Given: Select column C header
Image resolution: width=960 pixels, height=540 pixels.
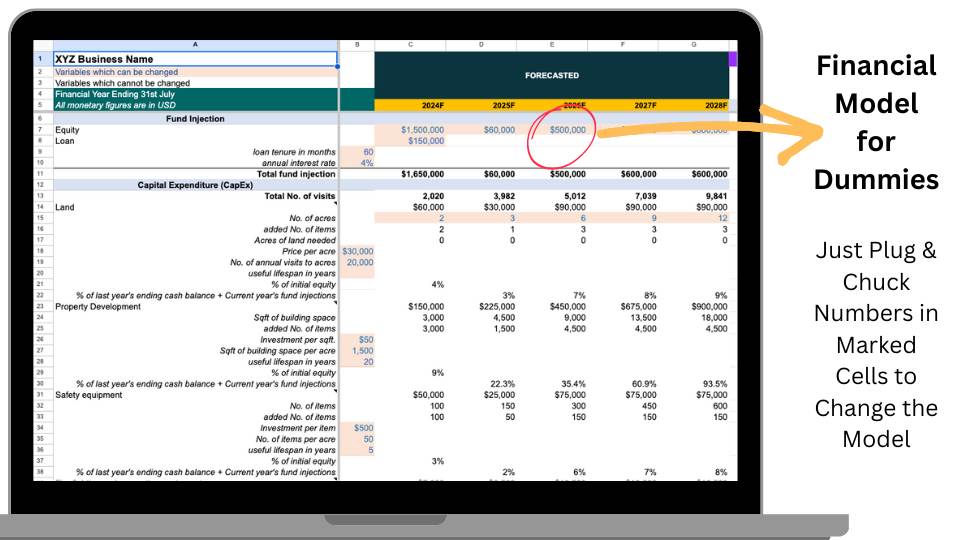Looking at the screenshot, I should coord(410,45).
